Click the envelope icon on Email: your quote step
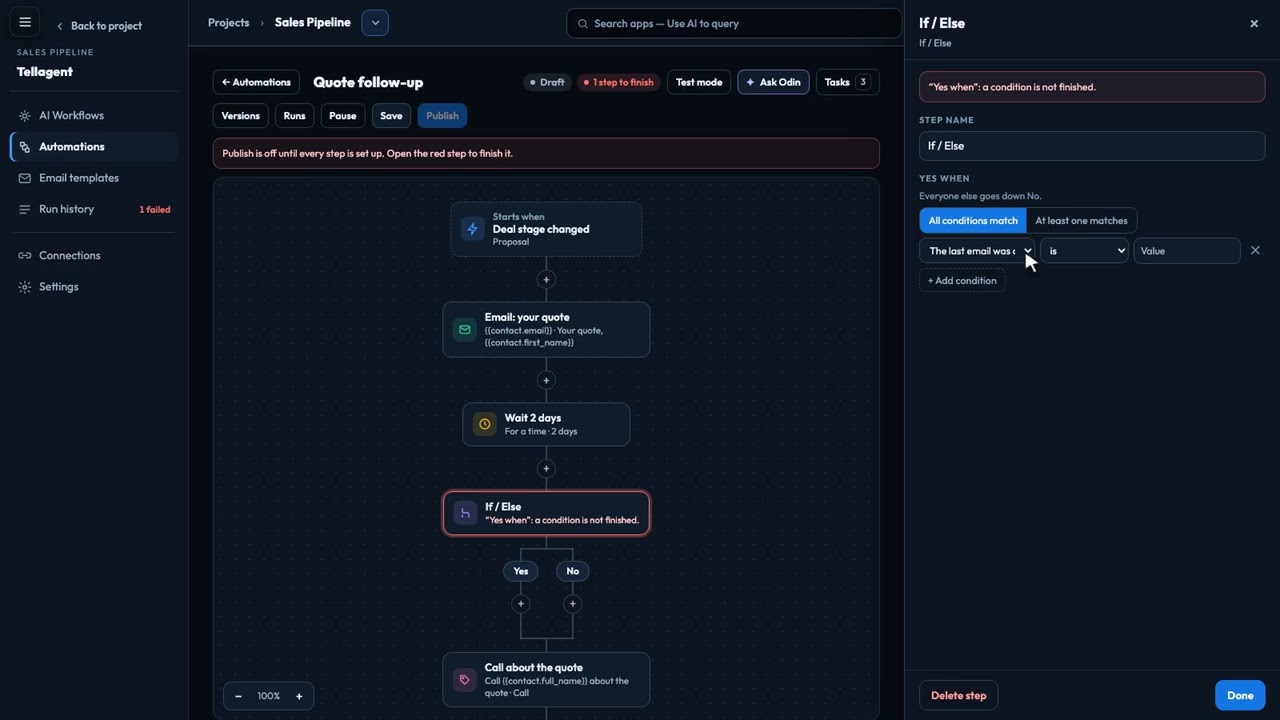 pos(464,329)
